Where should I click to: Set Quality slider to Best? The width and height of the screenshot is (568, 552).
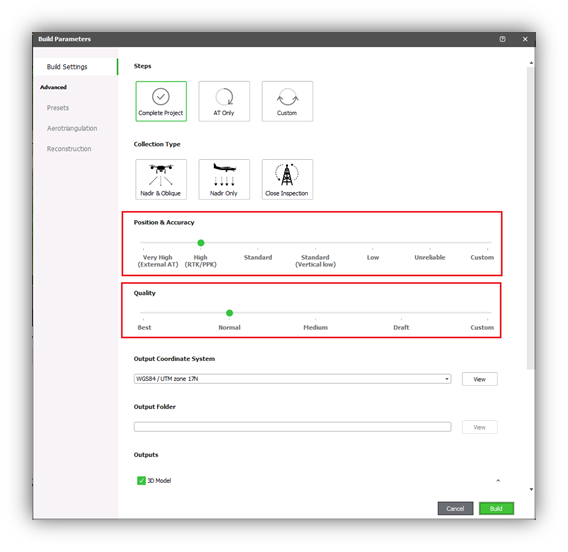[x=144, y=319]
